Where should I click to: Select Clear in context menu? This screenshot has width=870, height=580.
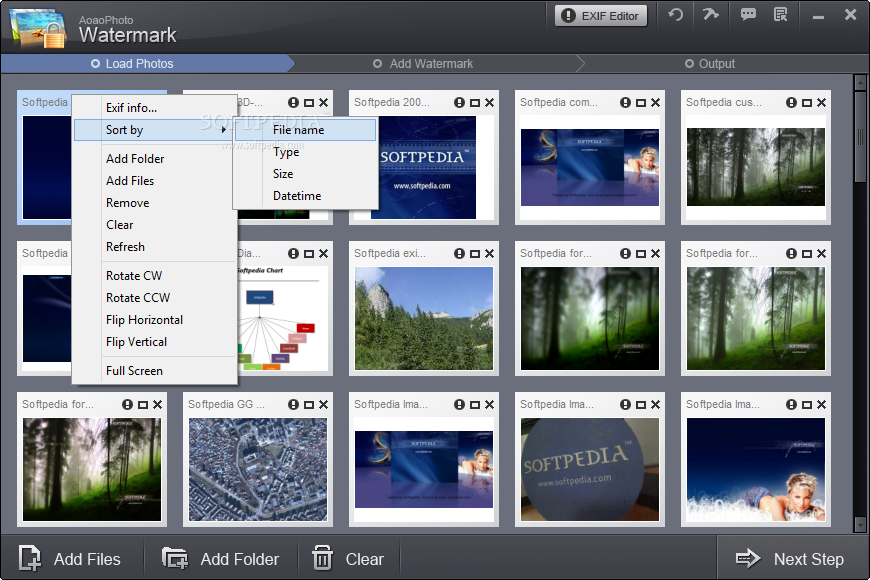[x=154, y=225]
